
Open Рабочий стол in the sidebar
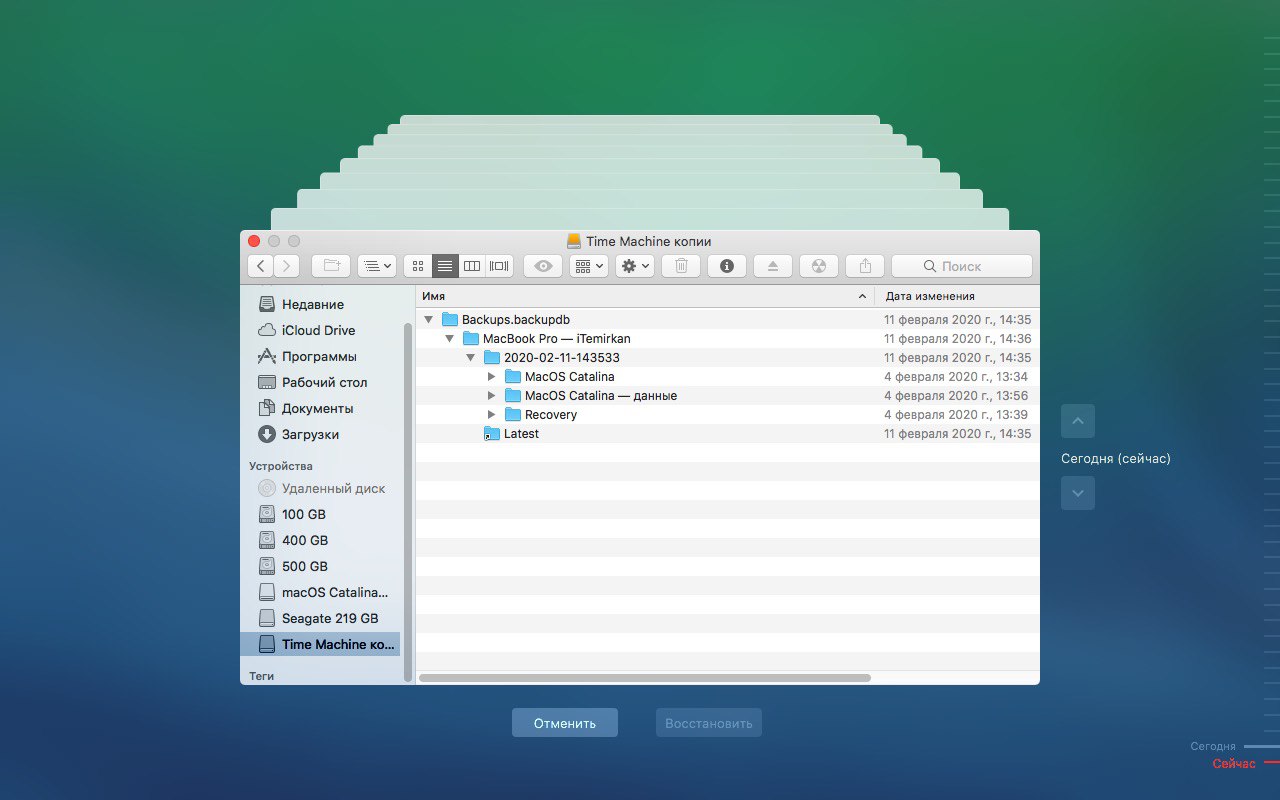(x=321, y=382)
